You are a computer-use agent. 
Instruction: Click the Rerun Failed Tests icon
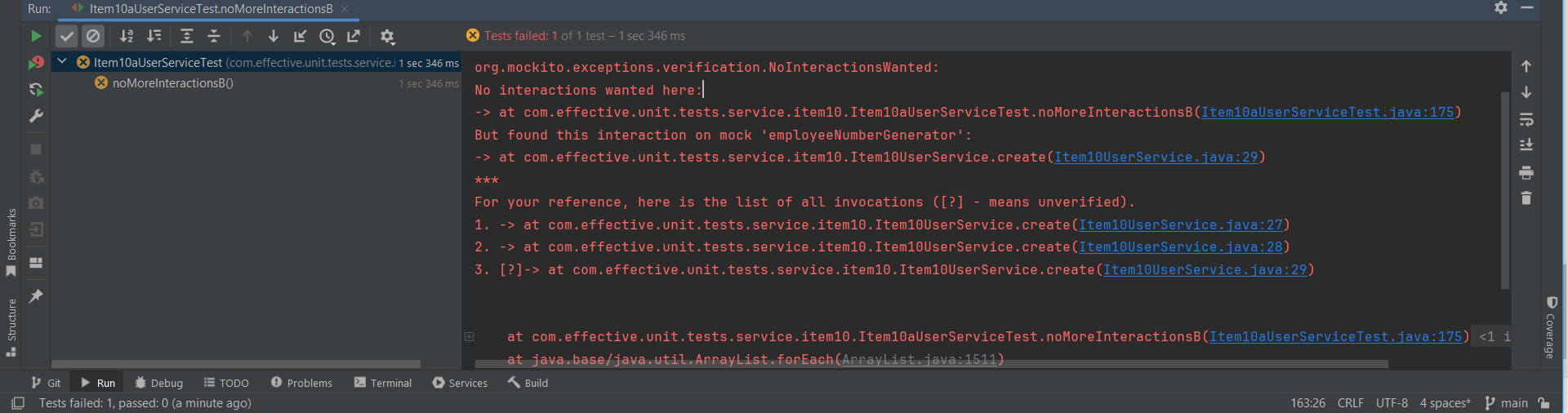pos(36,63)
